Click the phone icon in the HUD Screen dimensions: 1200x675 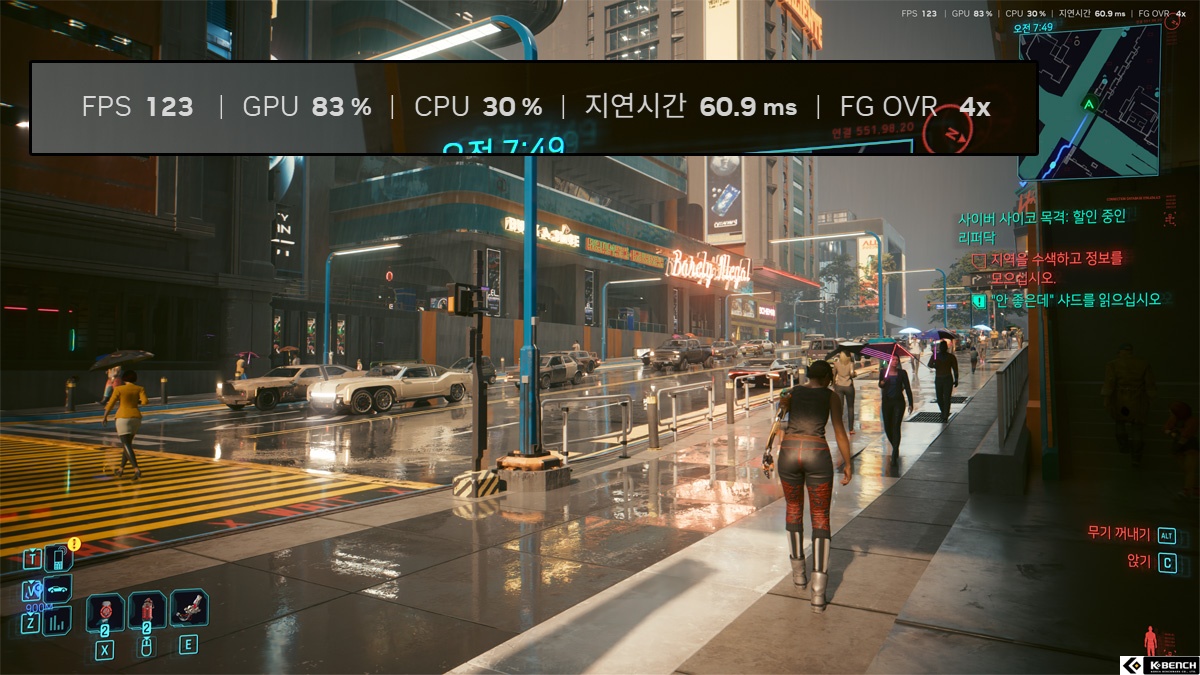(58, 558)
